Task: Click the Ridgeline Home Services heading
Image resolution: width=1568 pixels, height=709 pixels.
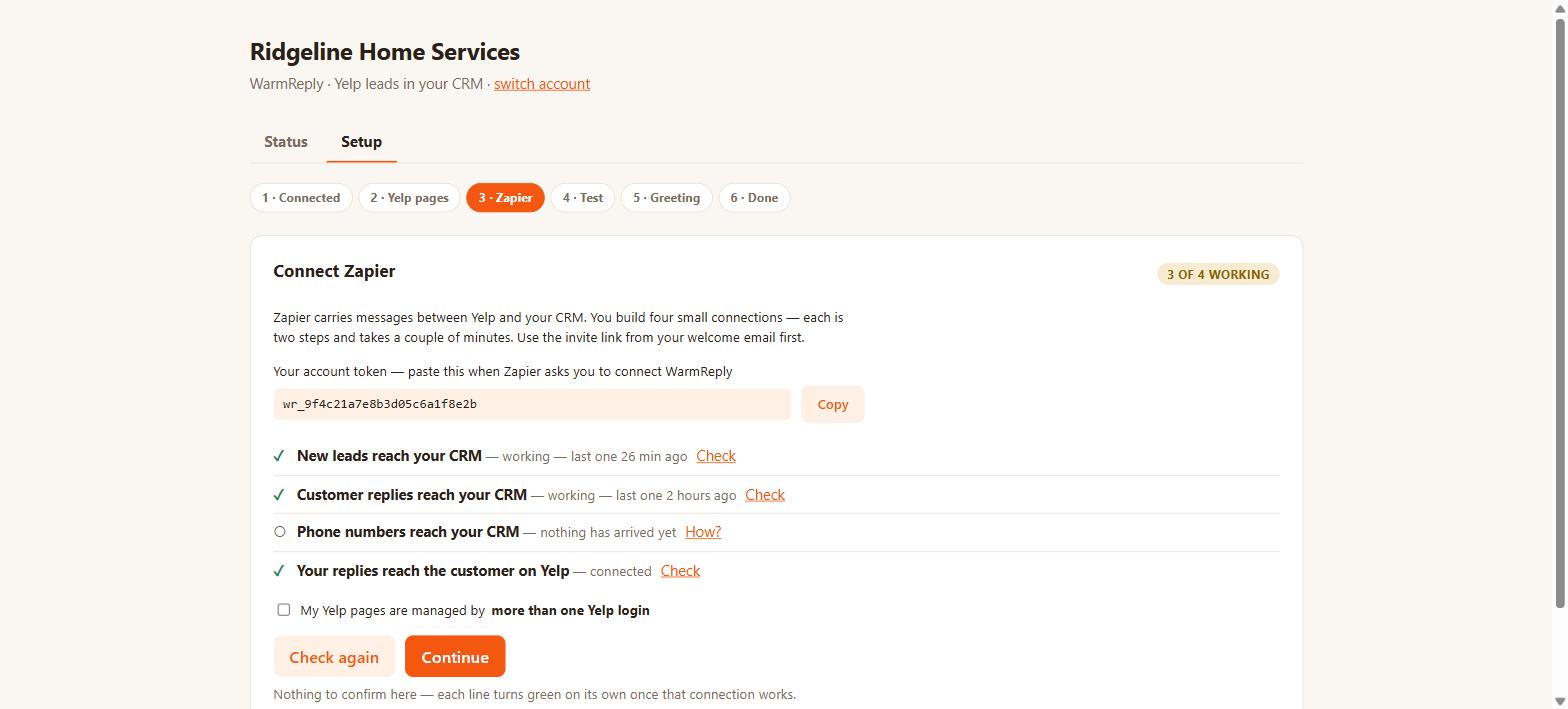Action: [385, 52]
